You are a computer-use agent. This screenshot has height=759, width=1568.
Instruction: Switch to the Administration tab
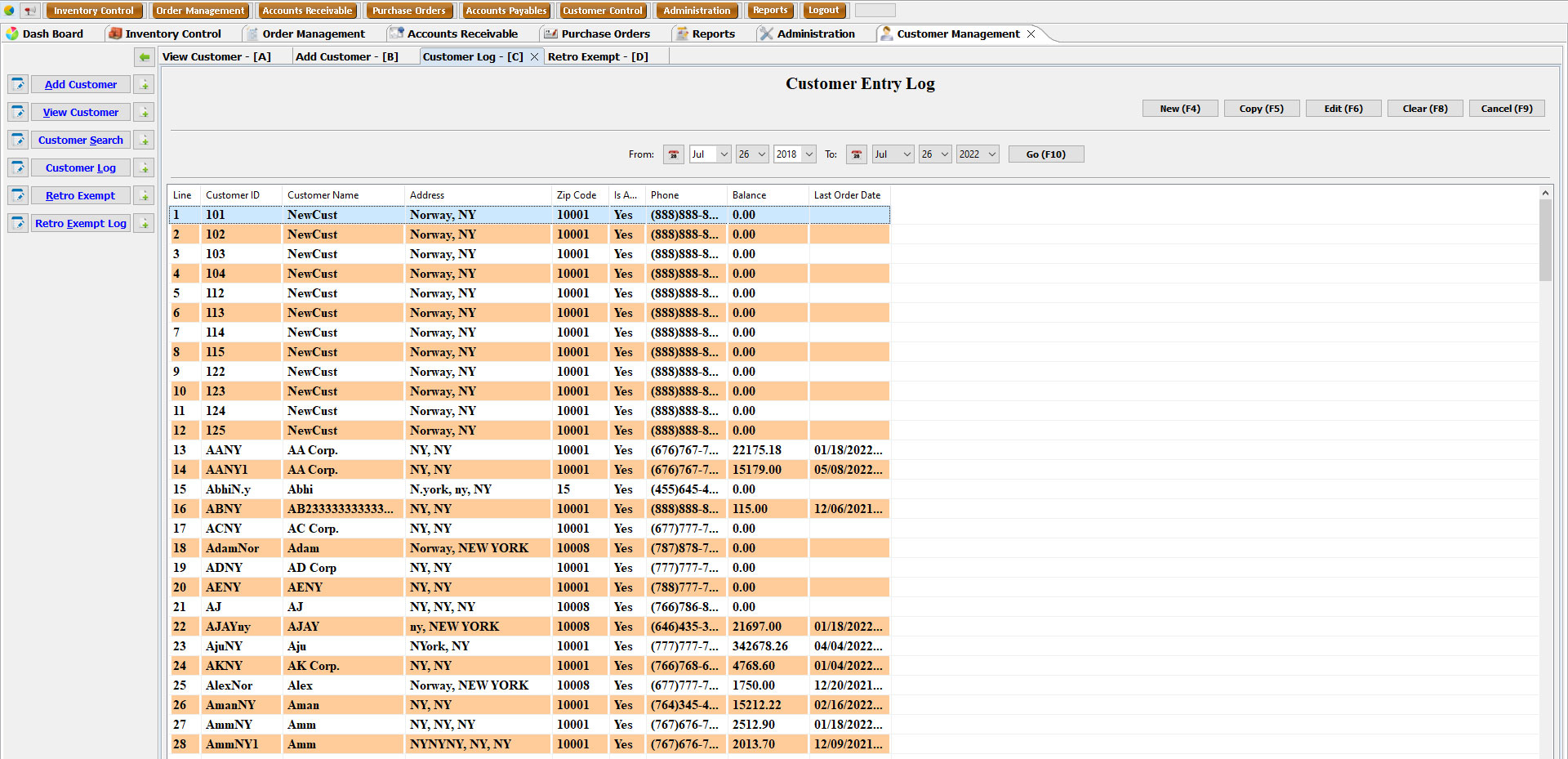point(807,33)
